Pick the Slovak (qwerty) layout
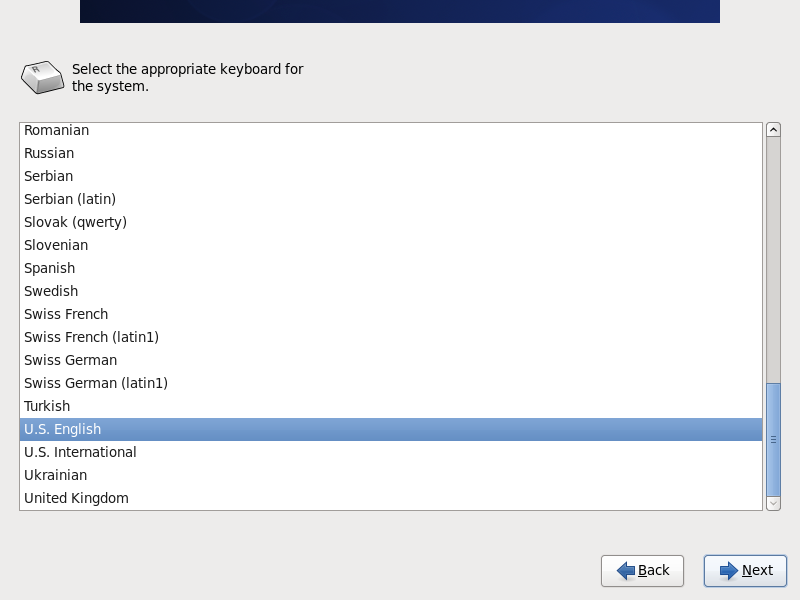The image size is (800, 600). coord(391,222)
